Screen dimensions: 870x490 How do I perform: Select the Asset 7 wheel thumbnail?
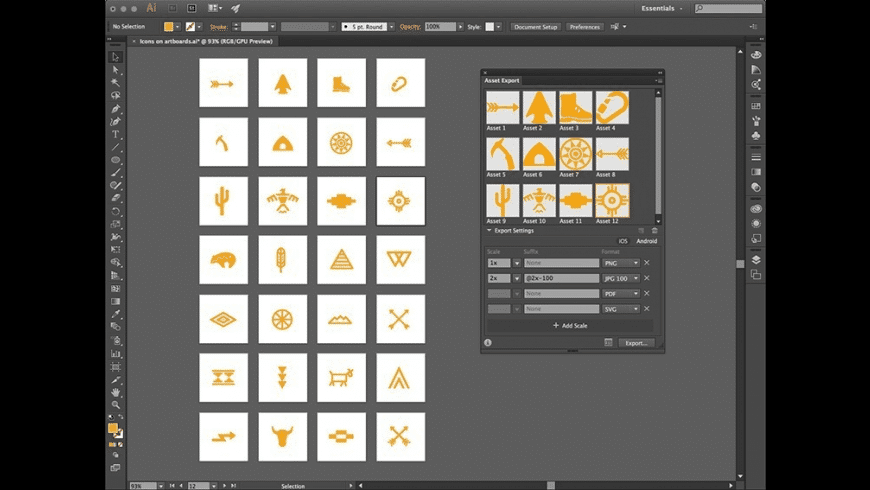tap(575, 154)
